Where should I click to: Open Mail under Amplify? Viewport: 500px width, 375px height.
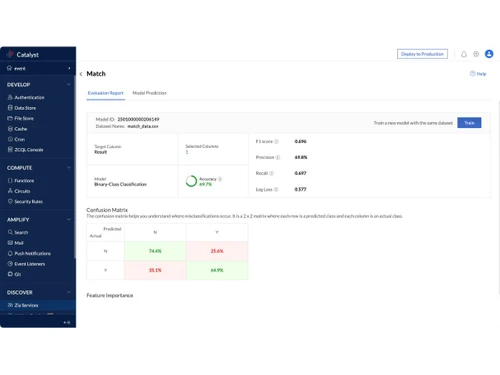point(16,243)
